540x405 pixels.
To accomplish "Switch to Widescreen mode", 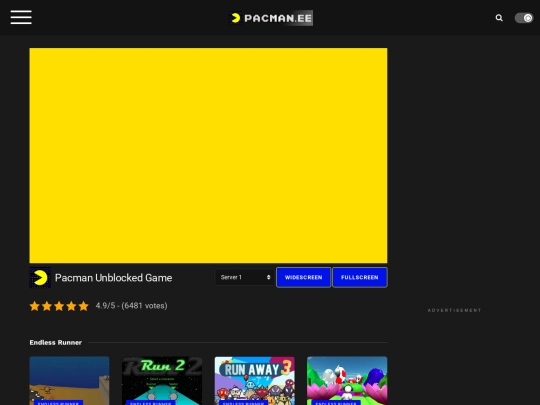I will click(303, 277).
